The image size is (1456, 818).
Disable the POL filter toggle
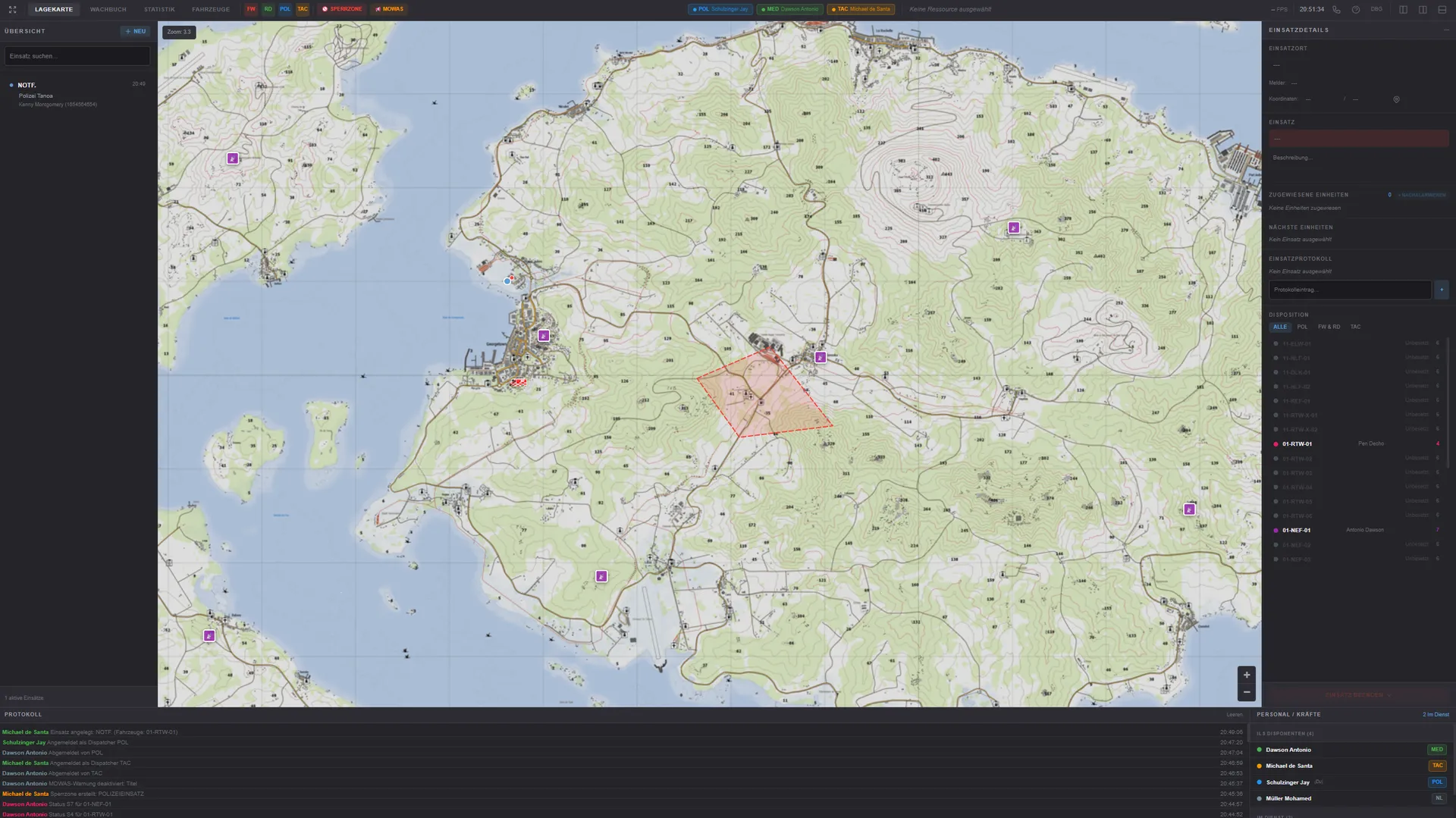(x=285, y=9)
